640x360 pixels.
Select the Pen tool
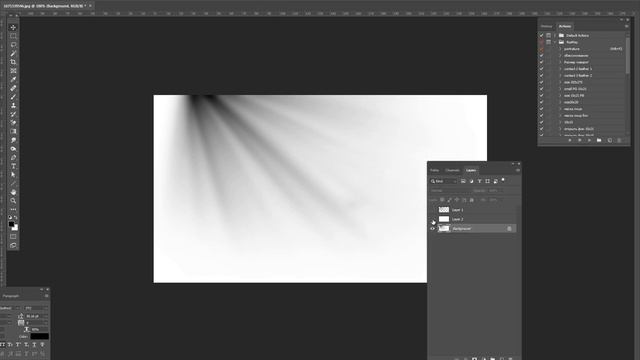pos(13,157)
